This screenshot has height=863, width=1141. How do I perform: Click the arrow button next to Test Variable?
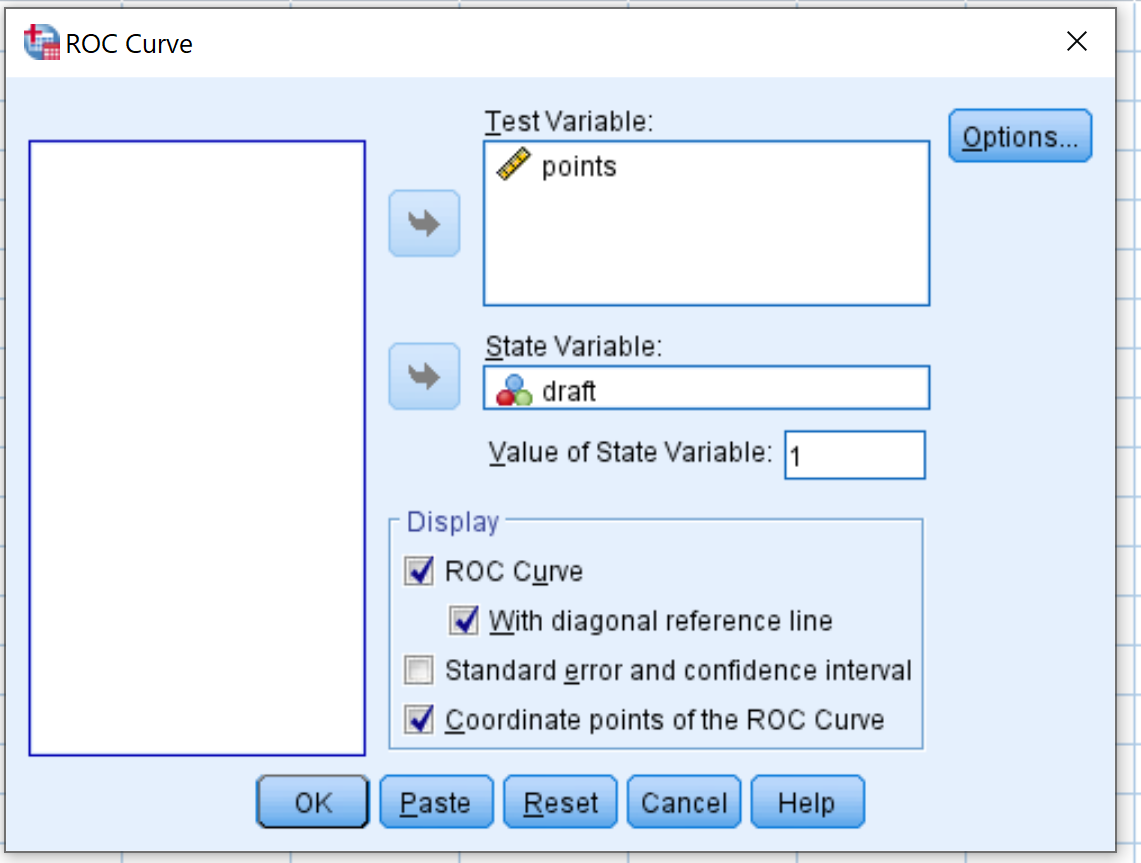click(x=424, y=223)
